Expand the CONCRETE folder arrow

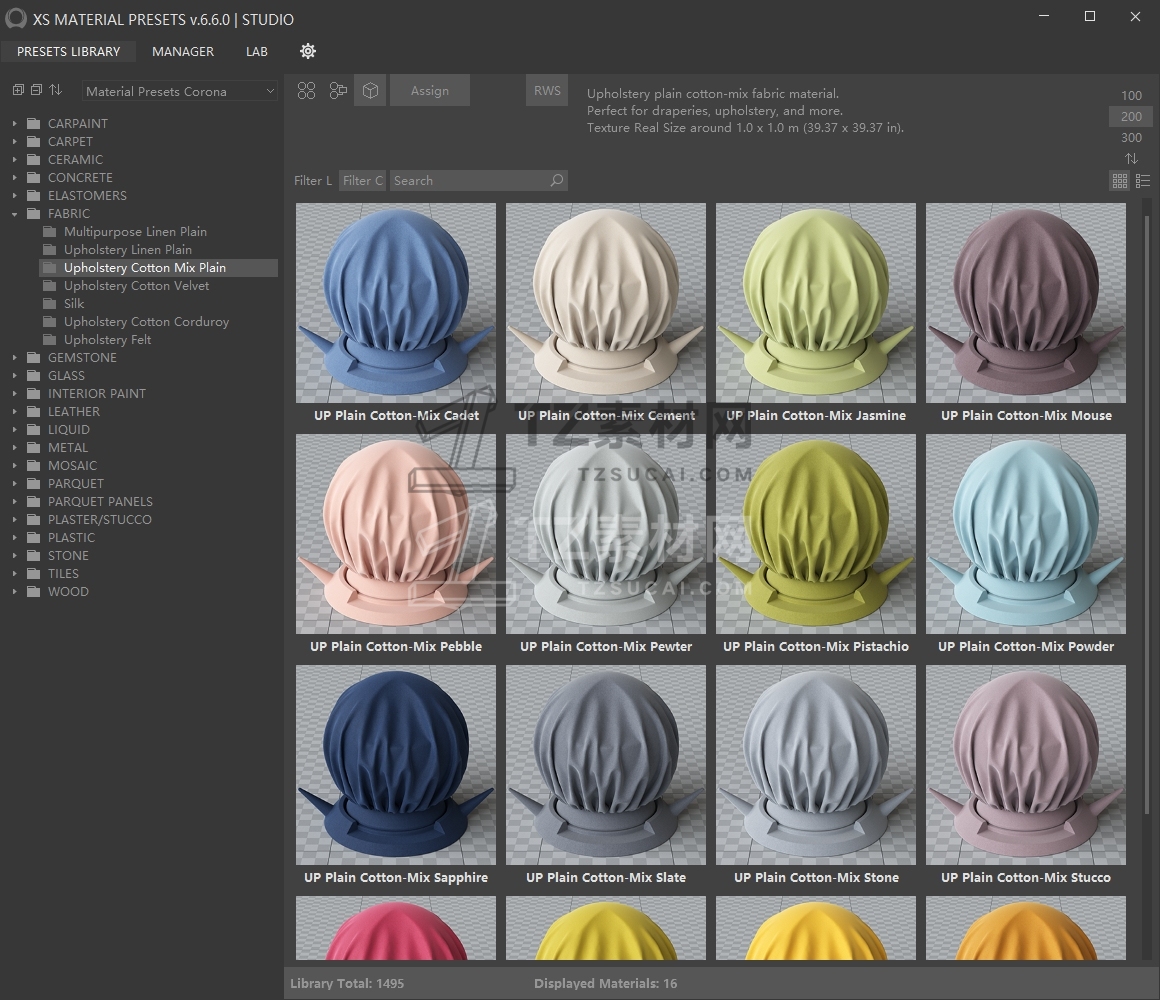point(14,178)
